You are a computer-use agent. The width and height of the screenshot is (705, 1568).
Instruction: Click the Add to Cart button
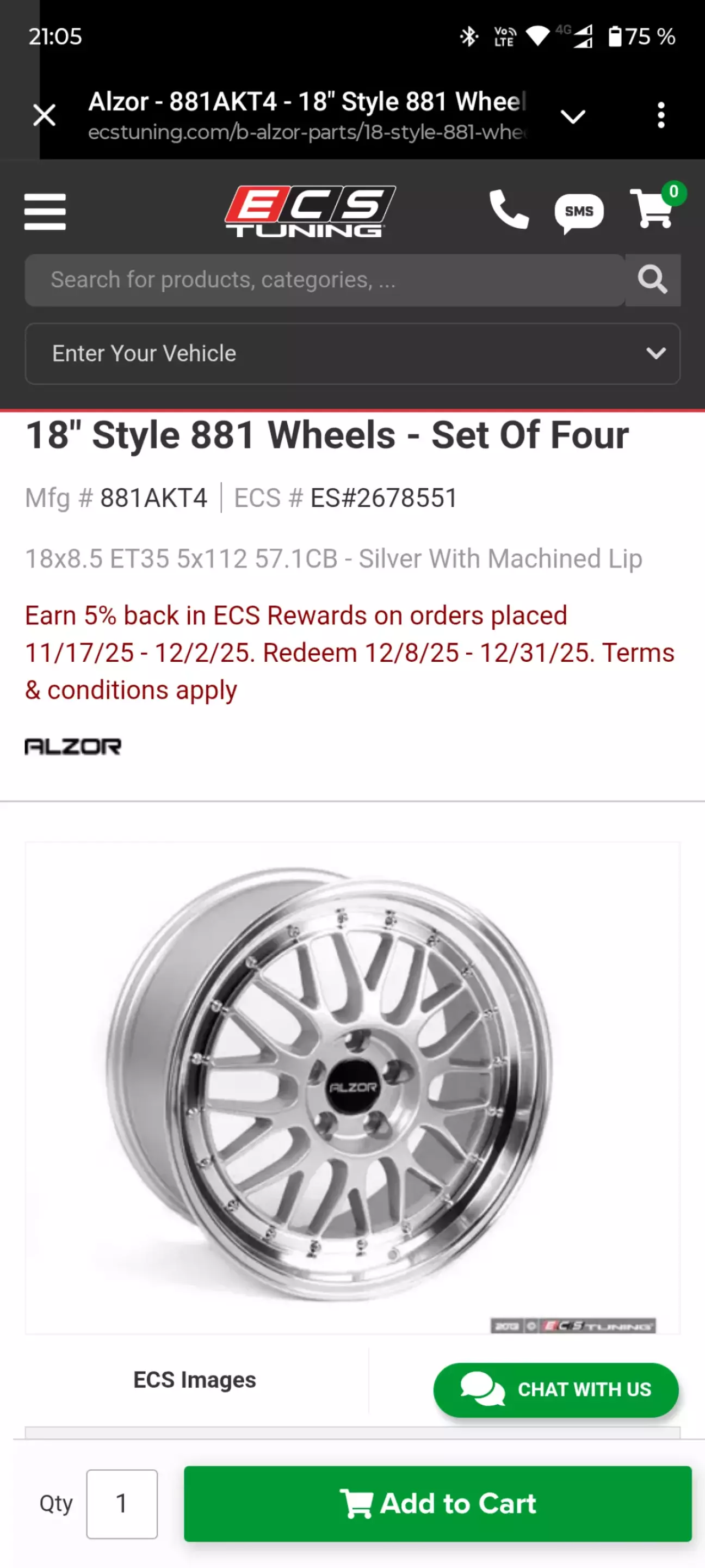click(x=437, y=1503)
